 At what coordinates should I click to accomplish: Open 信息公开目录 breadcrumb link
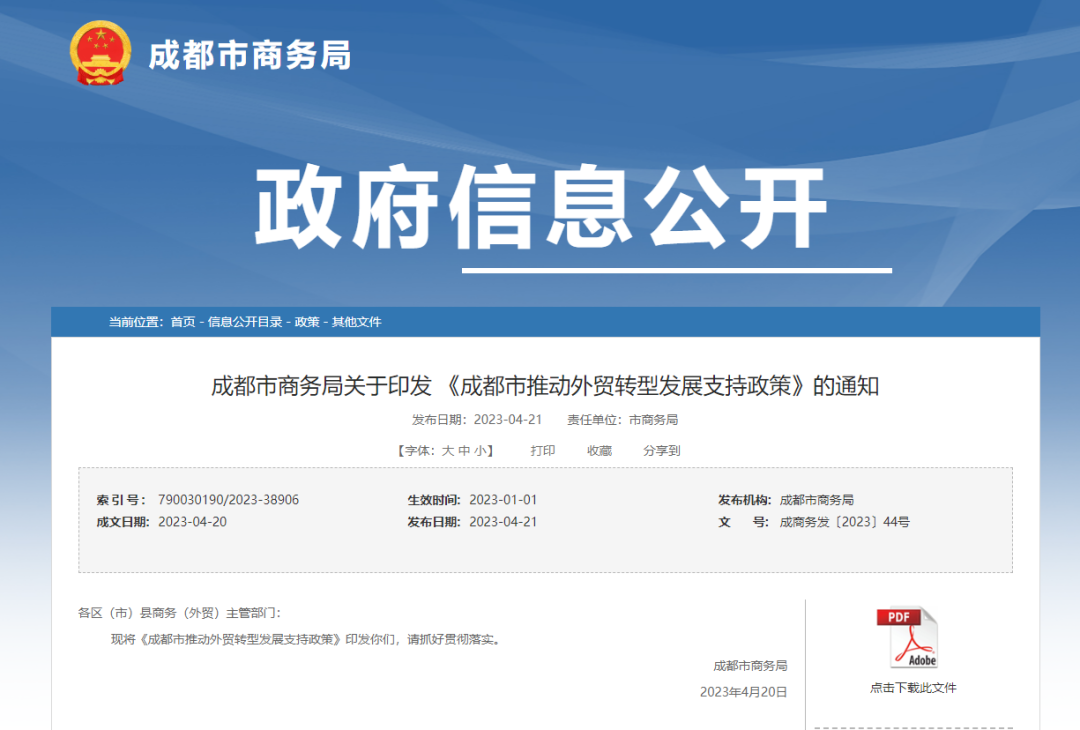click(x=245, y=322)
